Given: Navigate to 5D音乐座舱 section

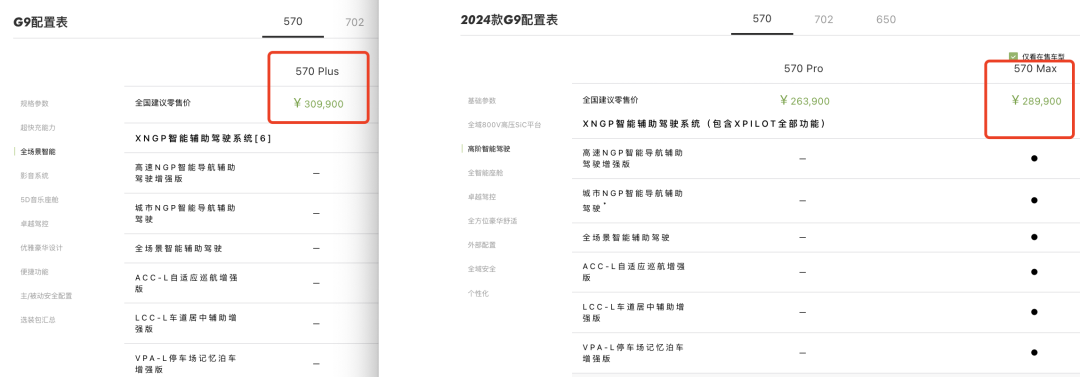Looking at the screenshot, I should coord(39,199).
